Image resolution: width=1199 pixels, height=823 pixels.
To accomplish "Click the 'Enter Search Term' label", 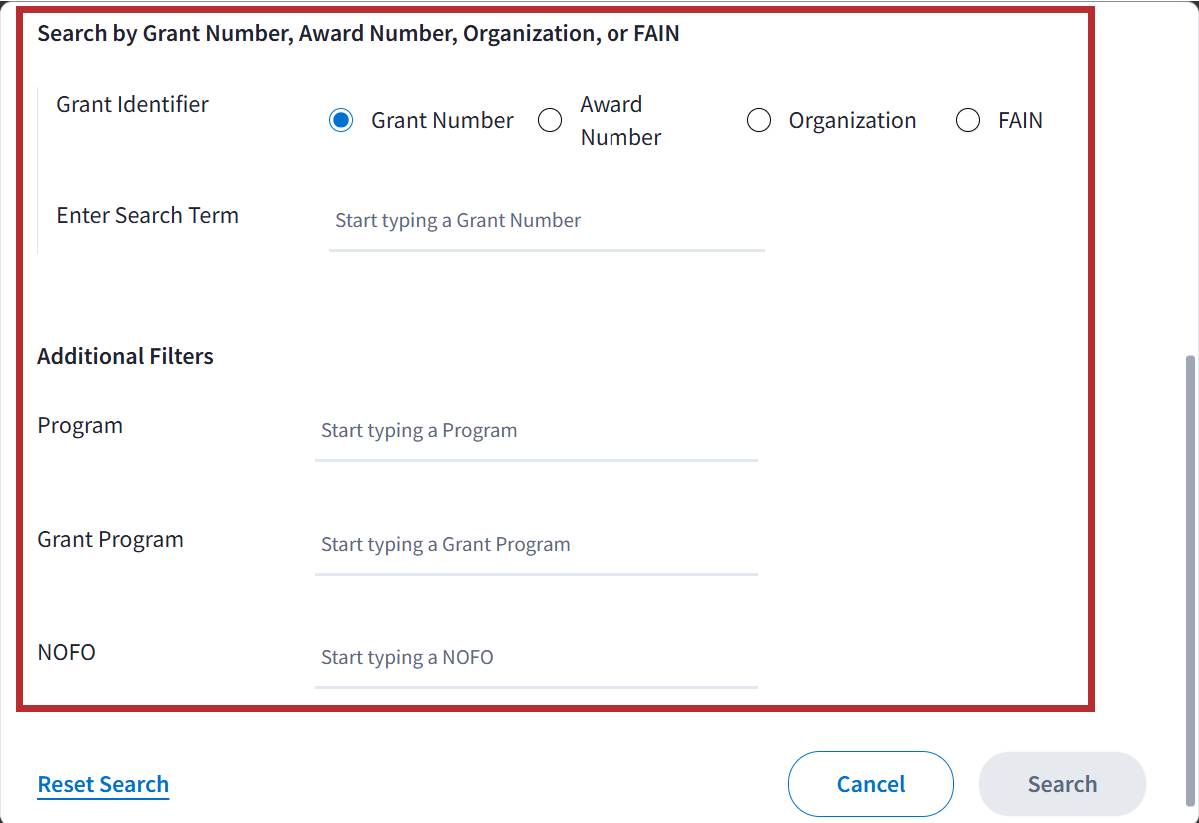I will [148, 215].
